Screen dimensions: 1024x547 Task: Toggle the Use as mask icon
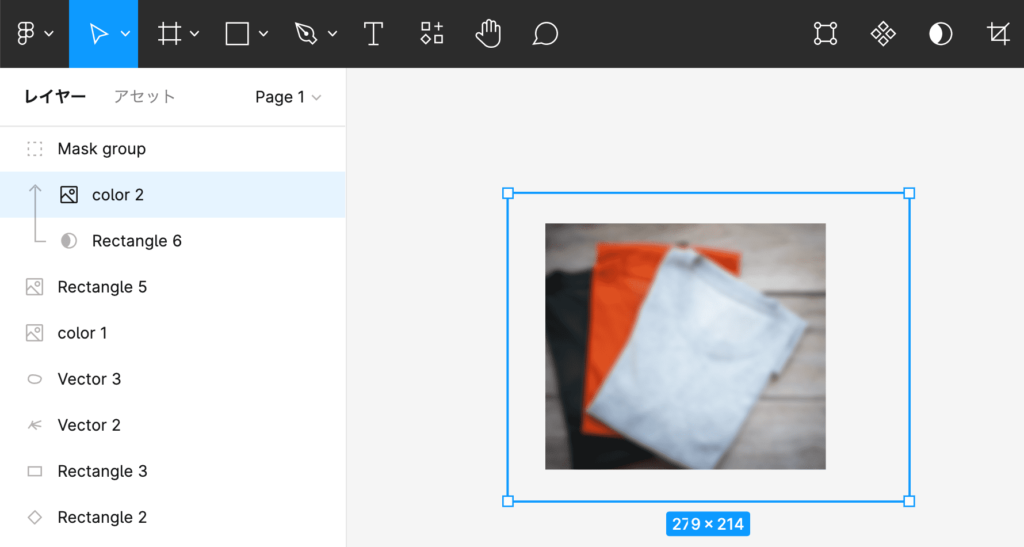coord(940,34)
